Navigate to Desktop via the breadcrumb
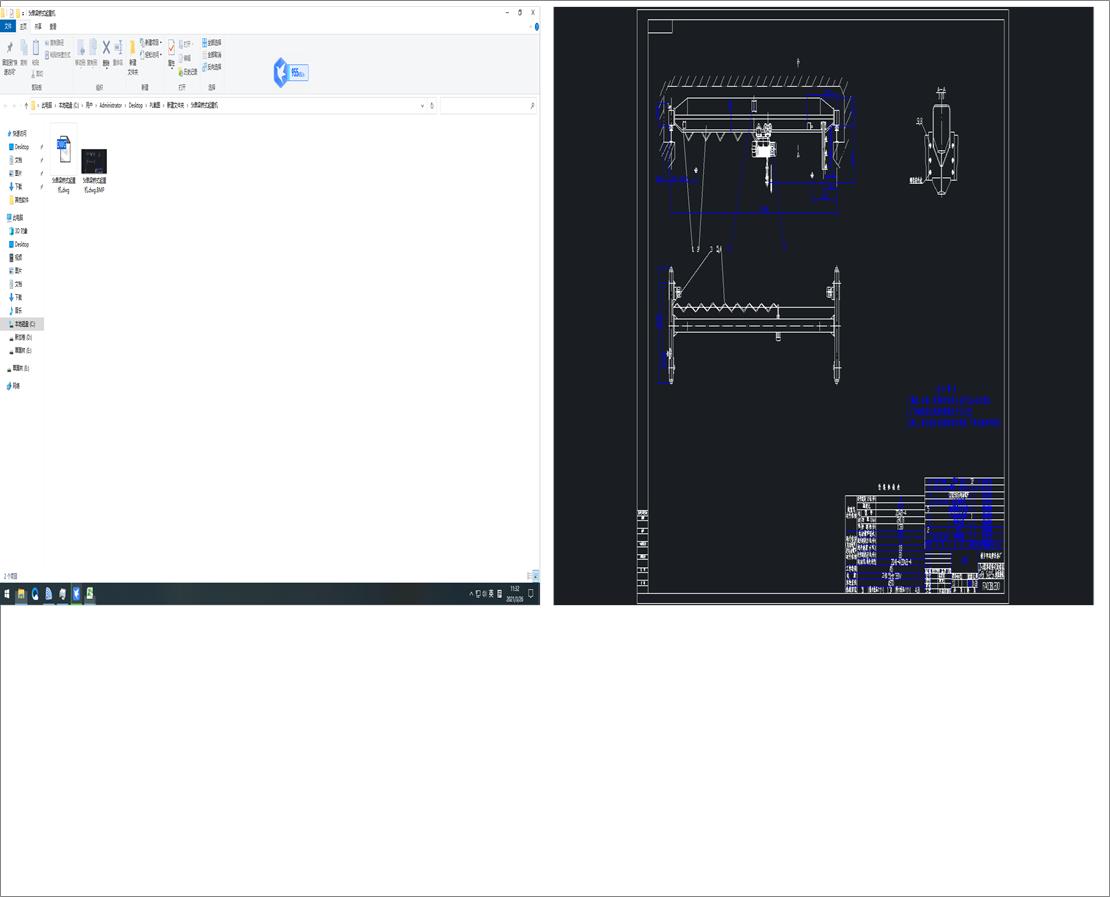This screenshot has width=1110, height=897. (x=134, y=105)
